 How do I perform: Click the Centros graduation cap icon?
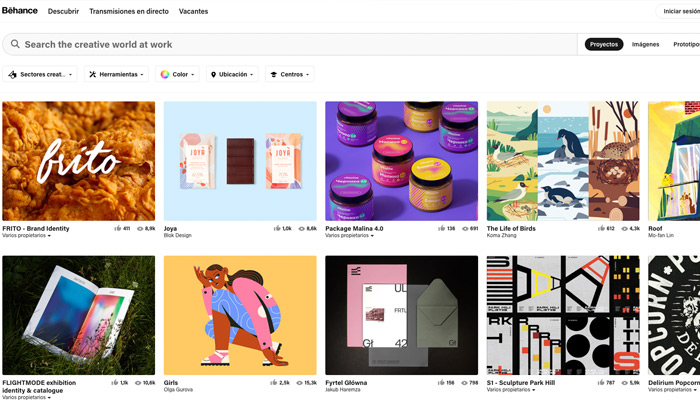274,75
